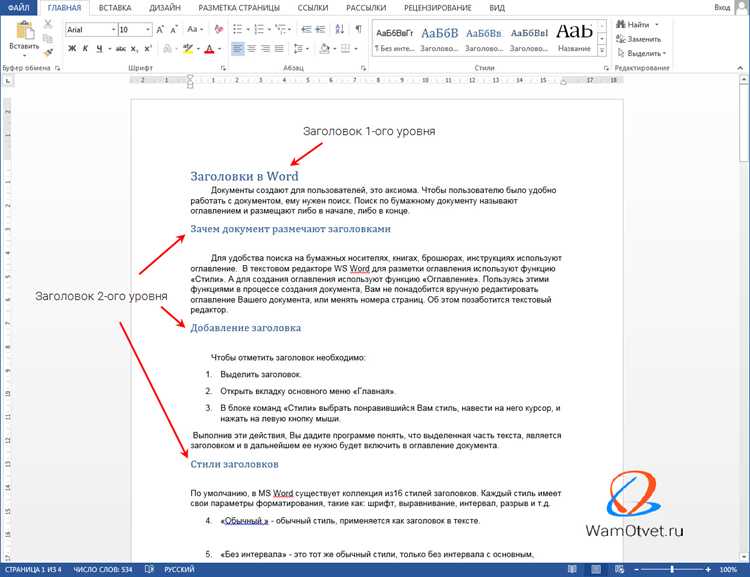
Task: Click the Sort A-Z icon
Action: (340, 29)
